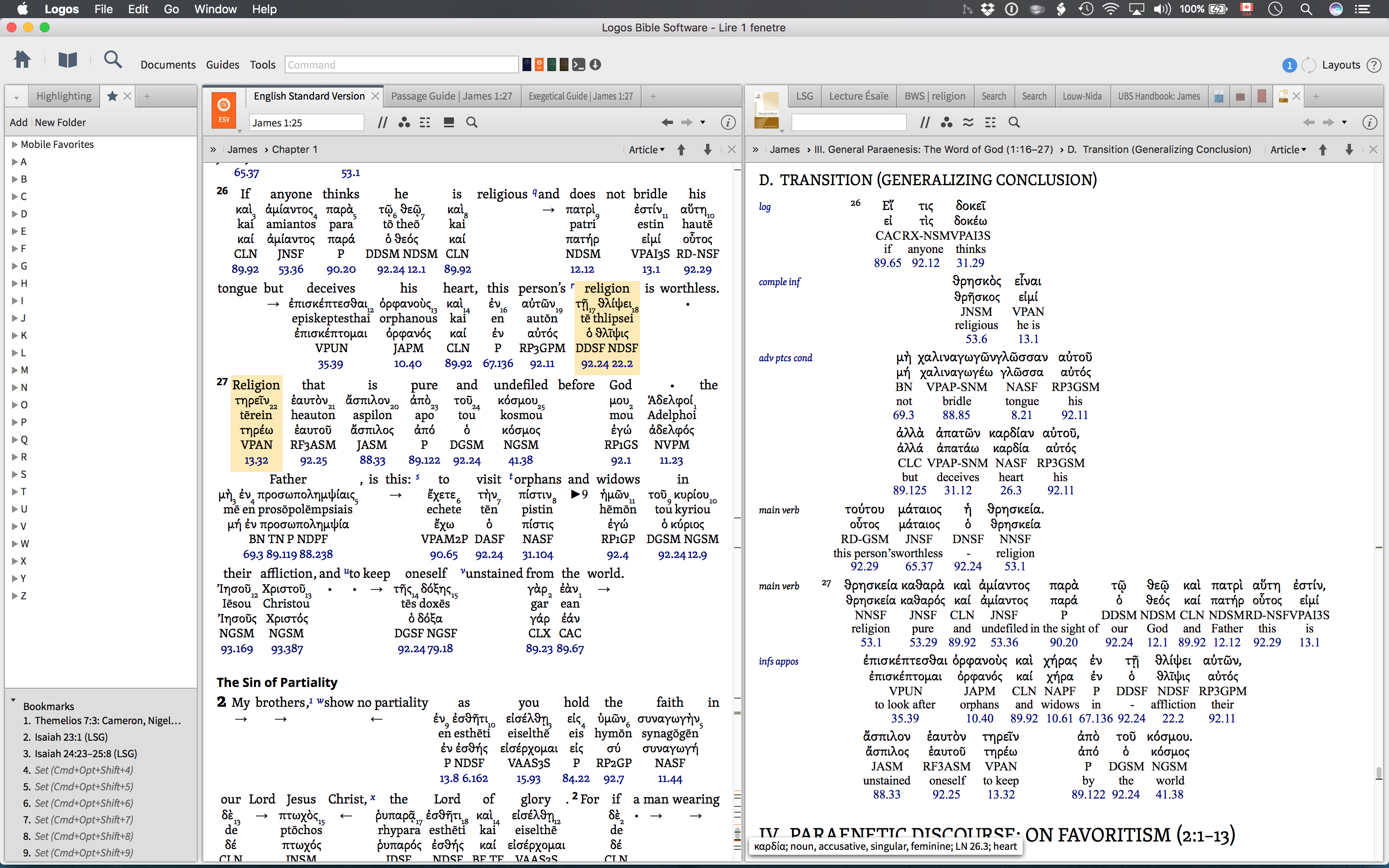Click parallel resources icon in ESV panel

pos(382,122)
